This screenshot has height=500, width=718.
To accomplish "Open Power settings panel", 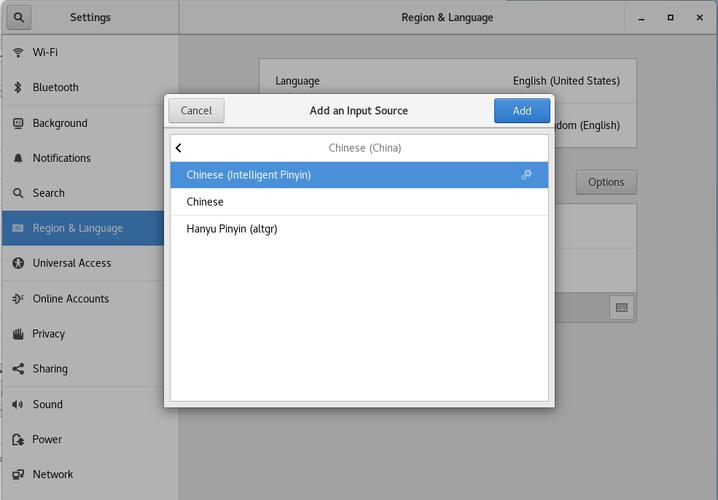I will pyautogui.click(x=90, y=439).
